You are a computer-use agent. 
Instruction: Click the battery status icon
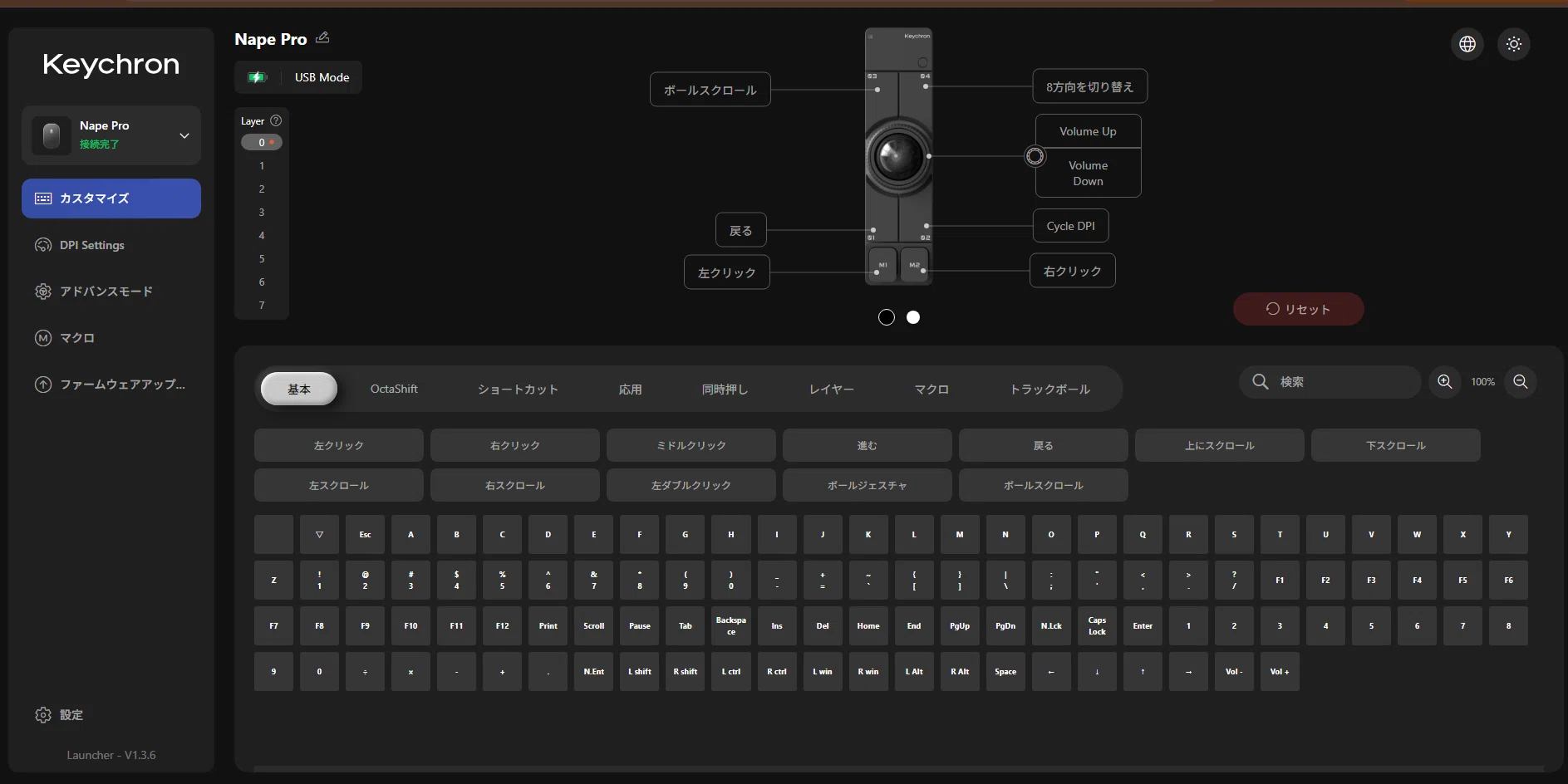pyautogui.click(x=257, y=77)
